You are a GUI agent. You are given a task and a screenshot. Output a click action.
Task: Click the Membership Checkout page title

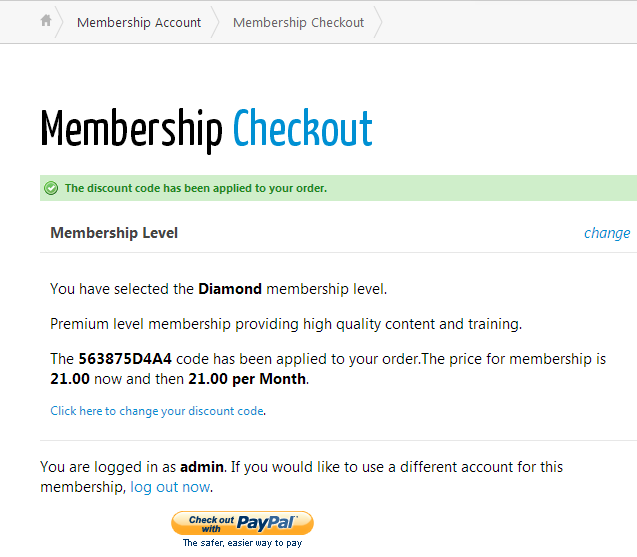coord(206,130)
